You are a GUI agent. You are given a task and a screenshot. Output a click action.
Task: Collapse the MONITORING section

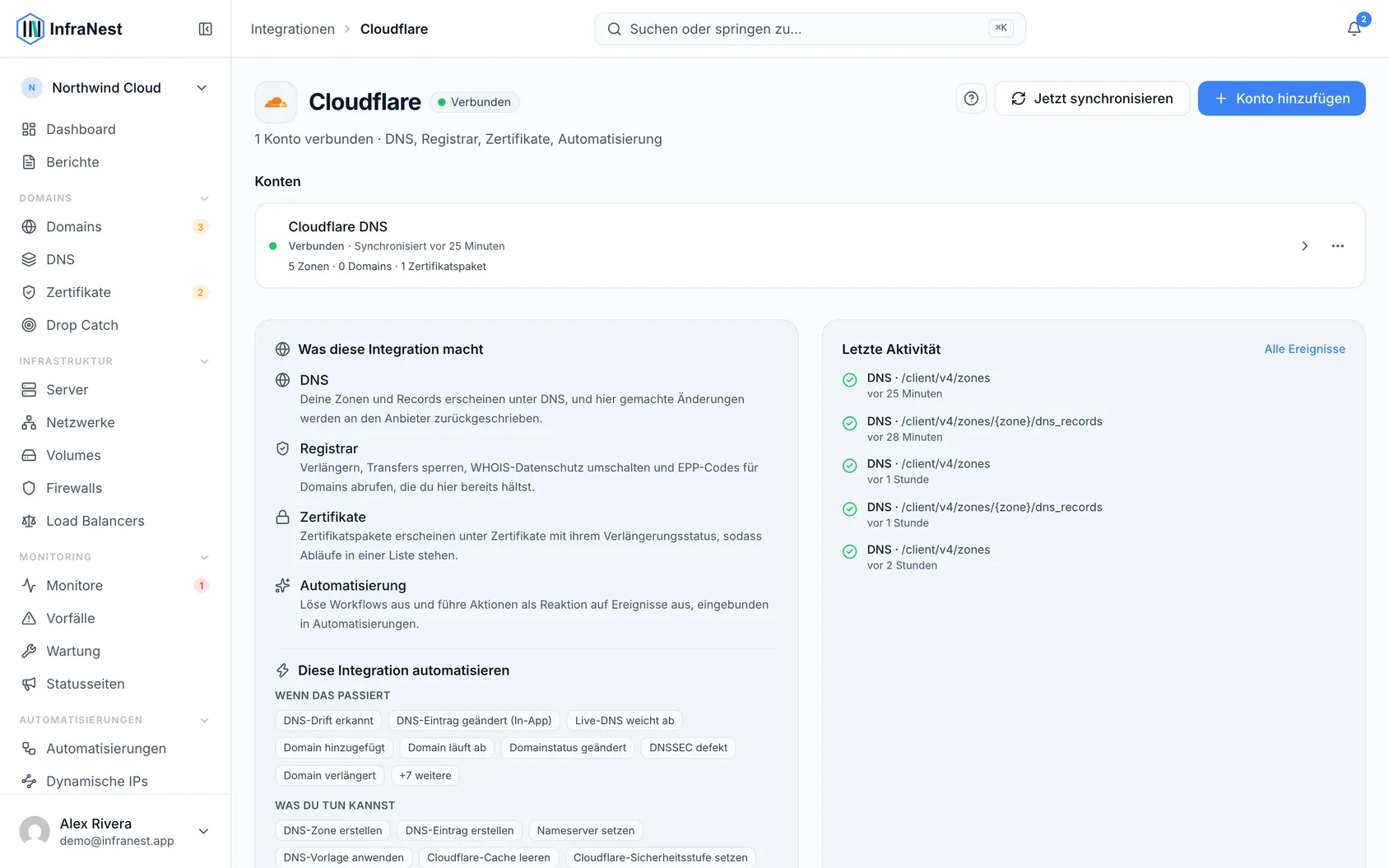tap(205, 557)
